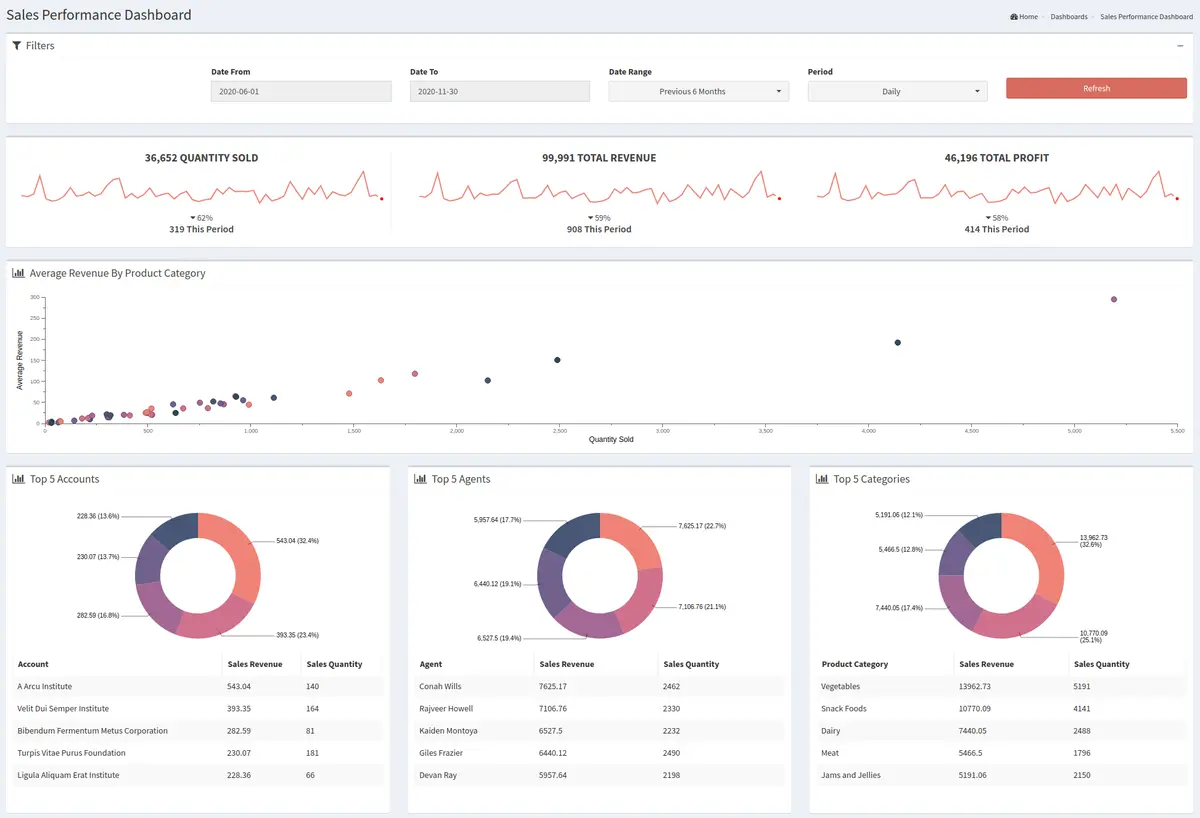Click the 6,527.5 (19.4%) donut label
1200x818 pixels.
click(500, 637)
